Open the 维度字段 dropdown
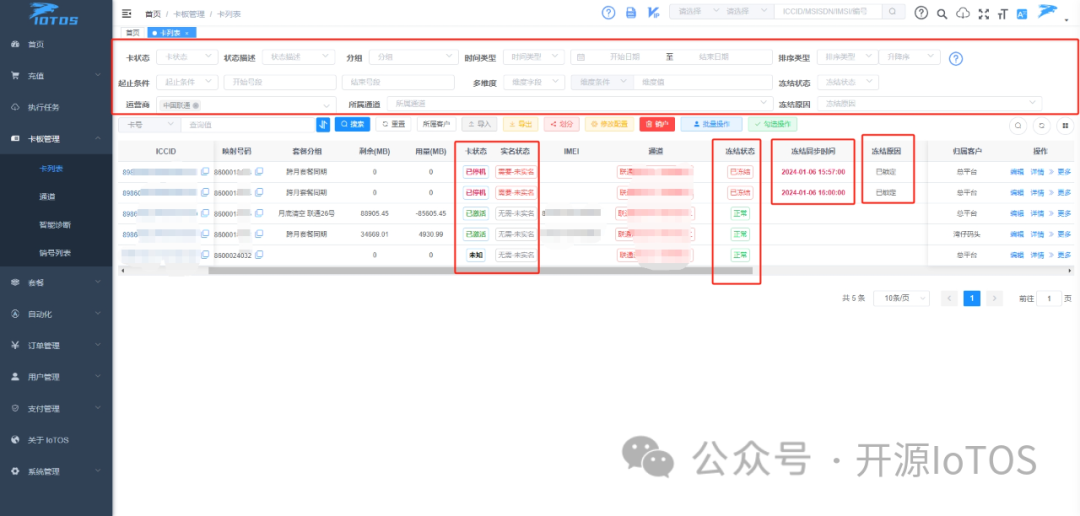The height and width of the screenshot is (516, 1080). [x=534, y=82]
